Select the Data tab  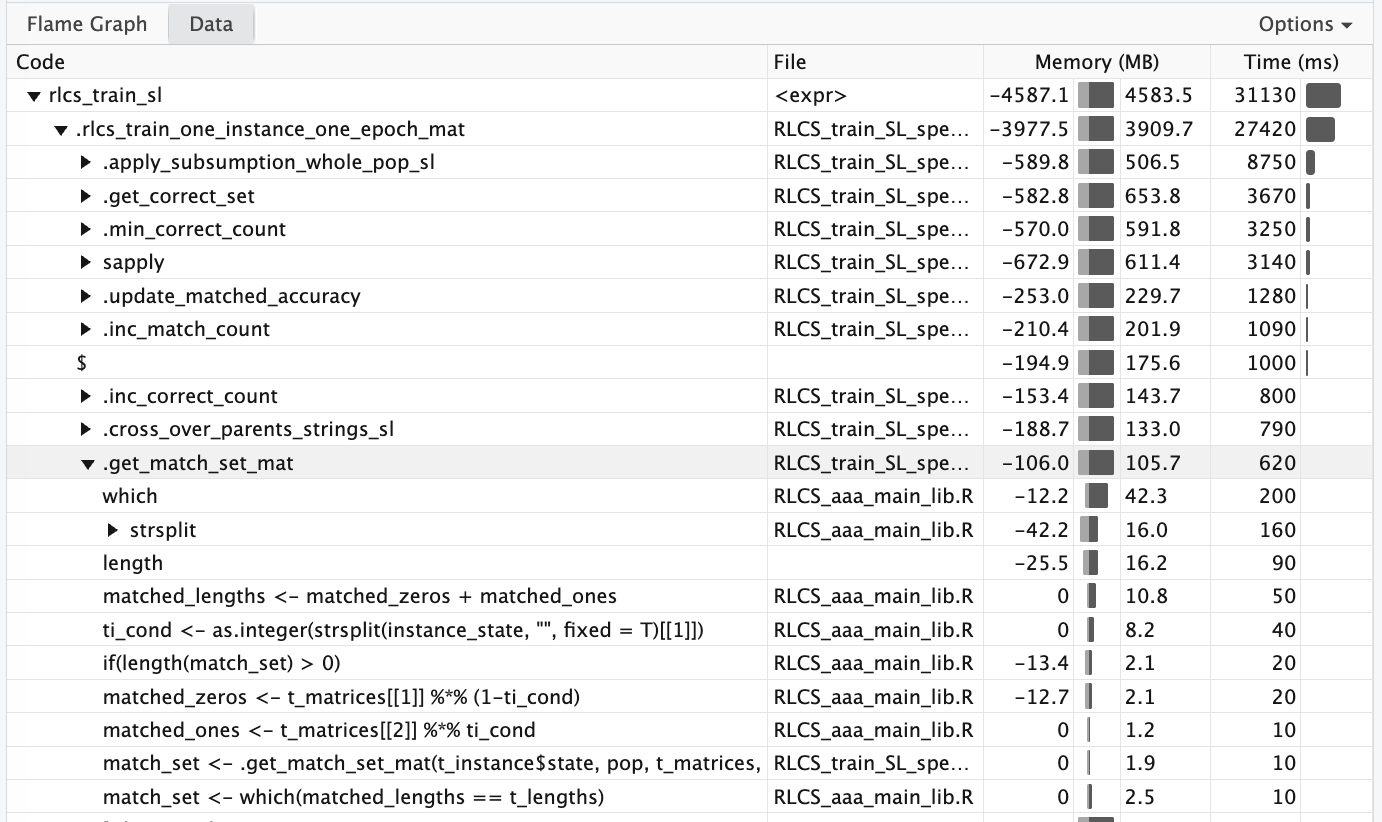[211, 24]
